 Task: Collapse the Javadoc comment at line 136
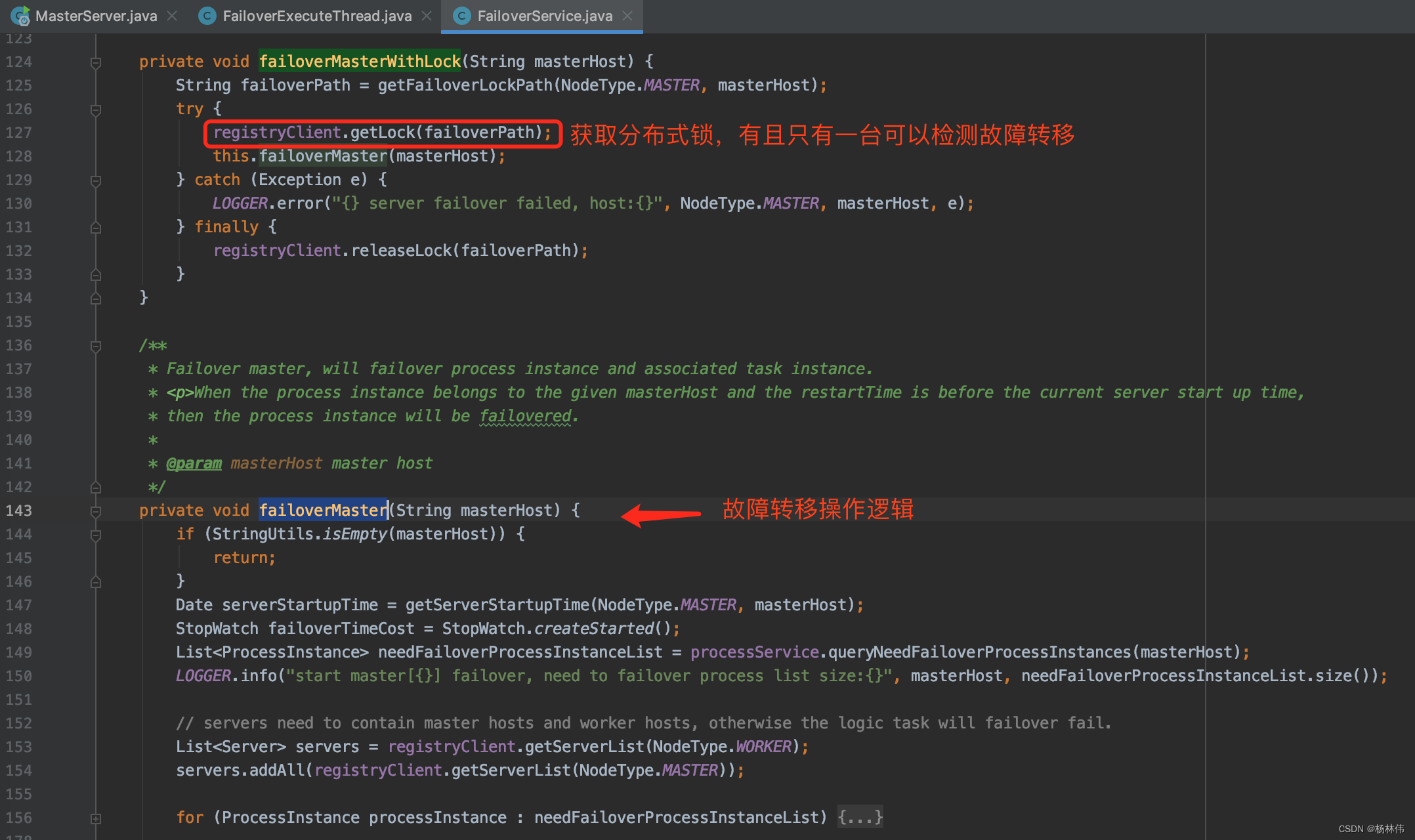pos(96,346)
